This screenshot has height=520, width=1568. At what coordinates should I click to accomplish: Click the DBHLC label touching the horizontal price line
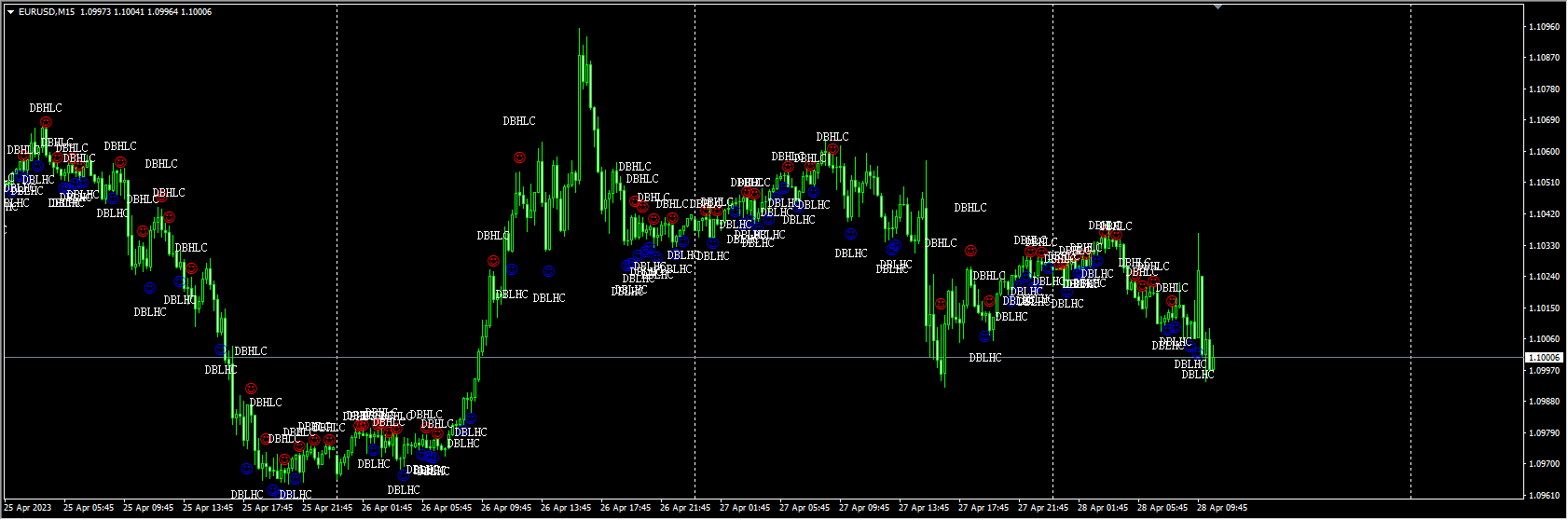[x=251, y=351]
